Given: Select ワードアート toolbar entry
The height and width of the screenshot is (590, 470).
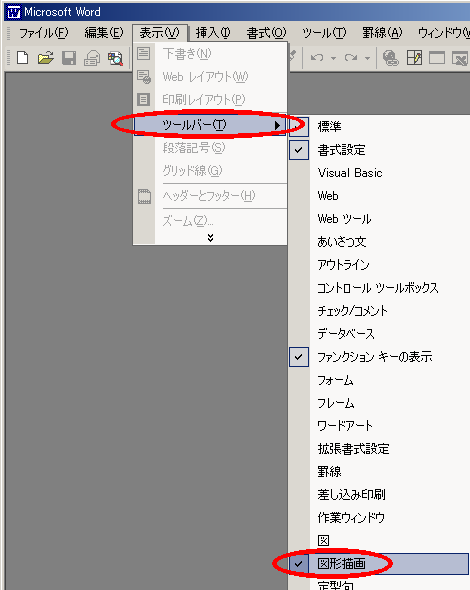Looking at the screenshot, I should tap(379, 426).
